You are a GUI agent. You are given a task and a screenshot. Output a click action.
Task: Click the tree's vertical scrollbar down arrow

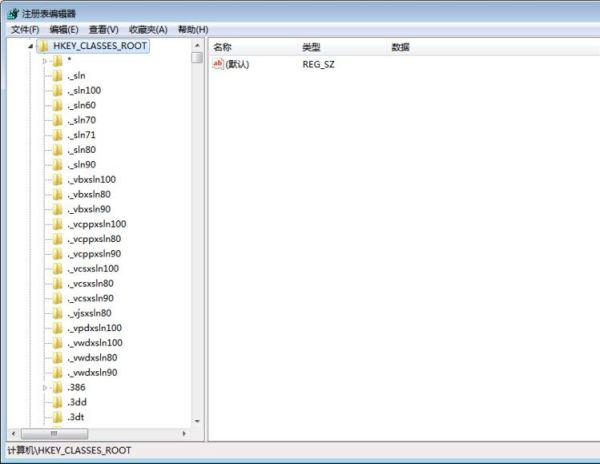point(197,421)
